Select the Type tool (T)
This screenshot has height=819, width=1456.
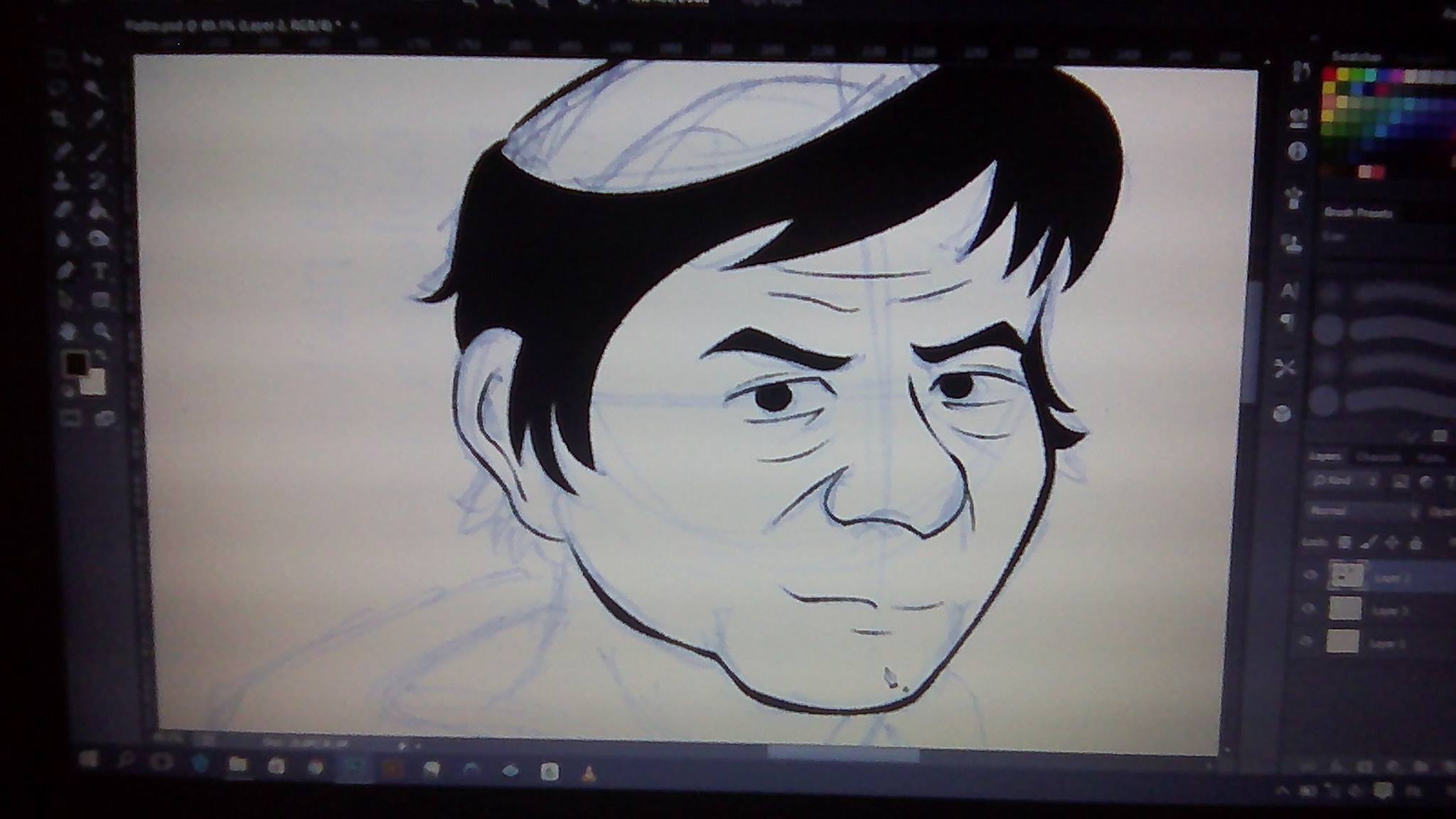[99, 270]
